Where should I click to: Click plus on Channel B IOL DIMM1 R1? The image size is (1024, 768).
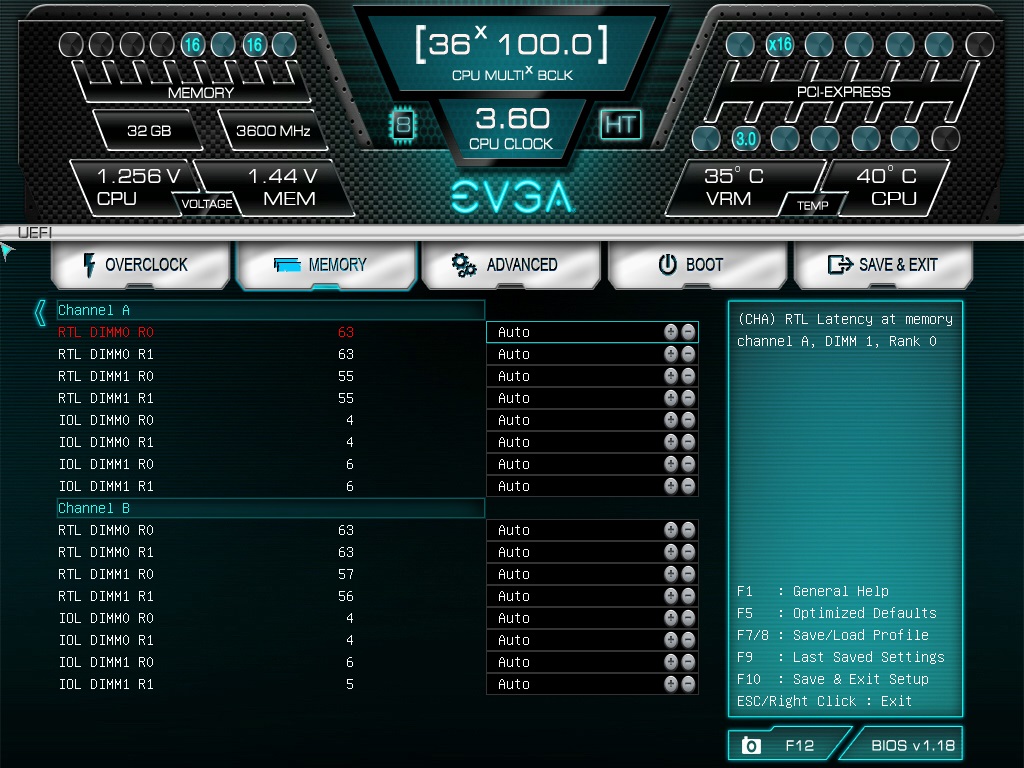tap(671, 684)
